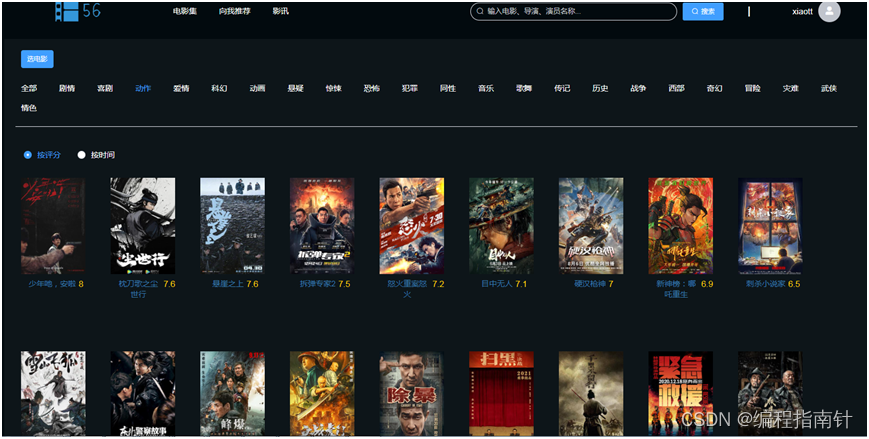Click the 选电影 button
The width and height of the screenshot is (869, 439).
coord(37,59)
